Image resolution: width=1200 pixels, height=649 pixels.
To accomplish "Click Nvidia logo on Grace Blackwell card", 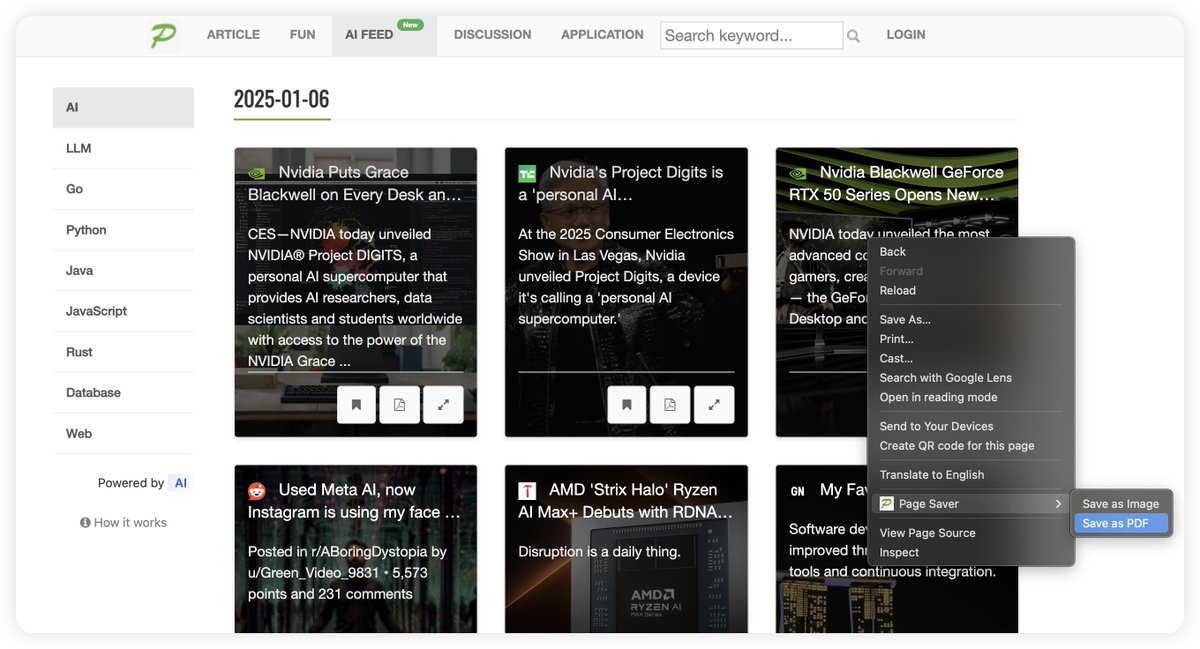I will 257,173.
